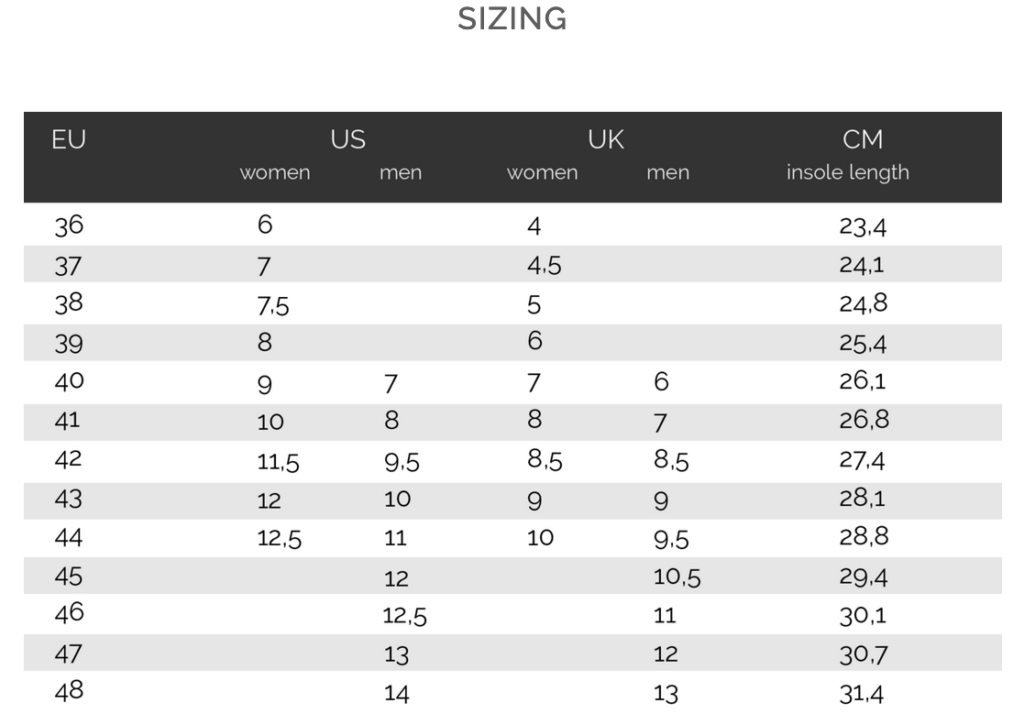Click the US column header
This screenshot has width=1024, height=714.
(x=347, y=139)
